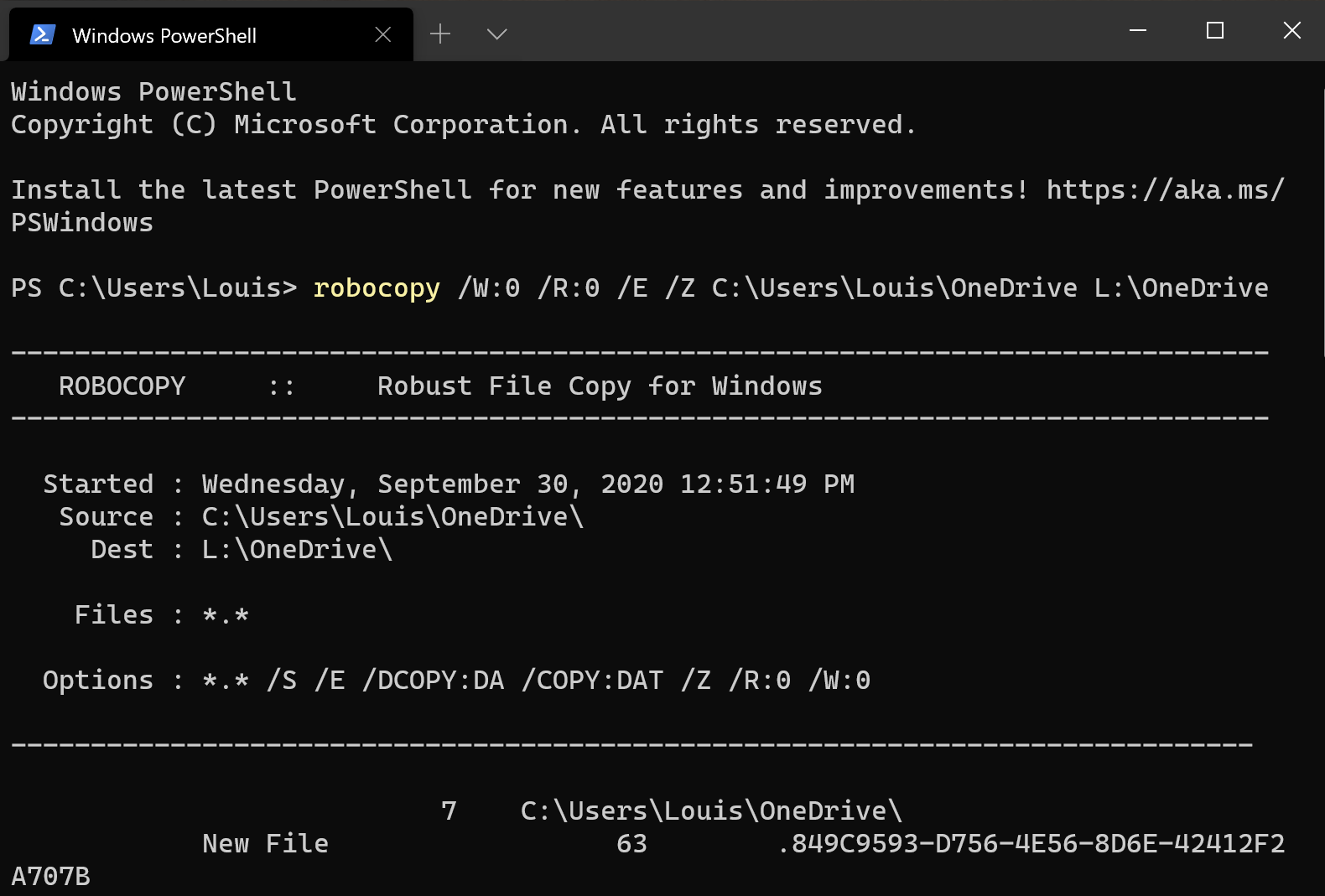Click the 'New File' status text
Viewport: 1325px width, 896px height.
[266, 844]
